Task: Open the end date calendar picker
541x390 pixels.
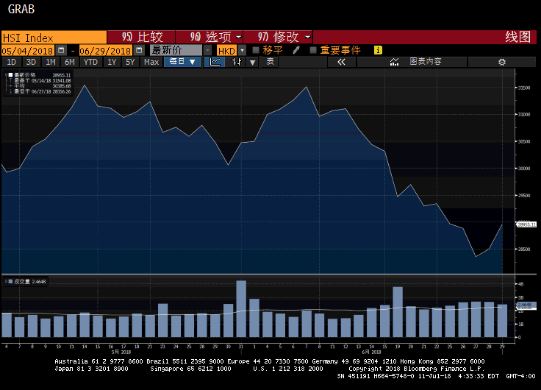Action: pyautogui.click(x=139, y=50)
